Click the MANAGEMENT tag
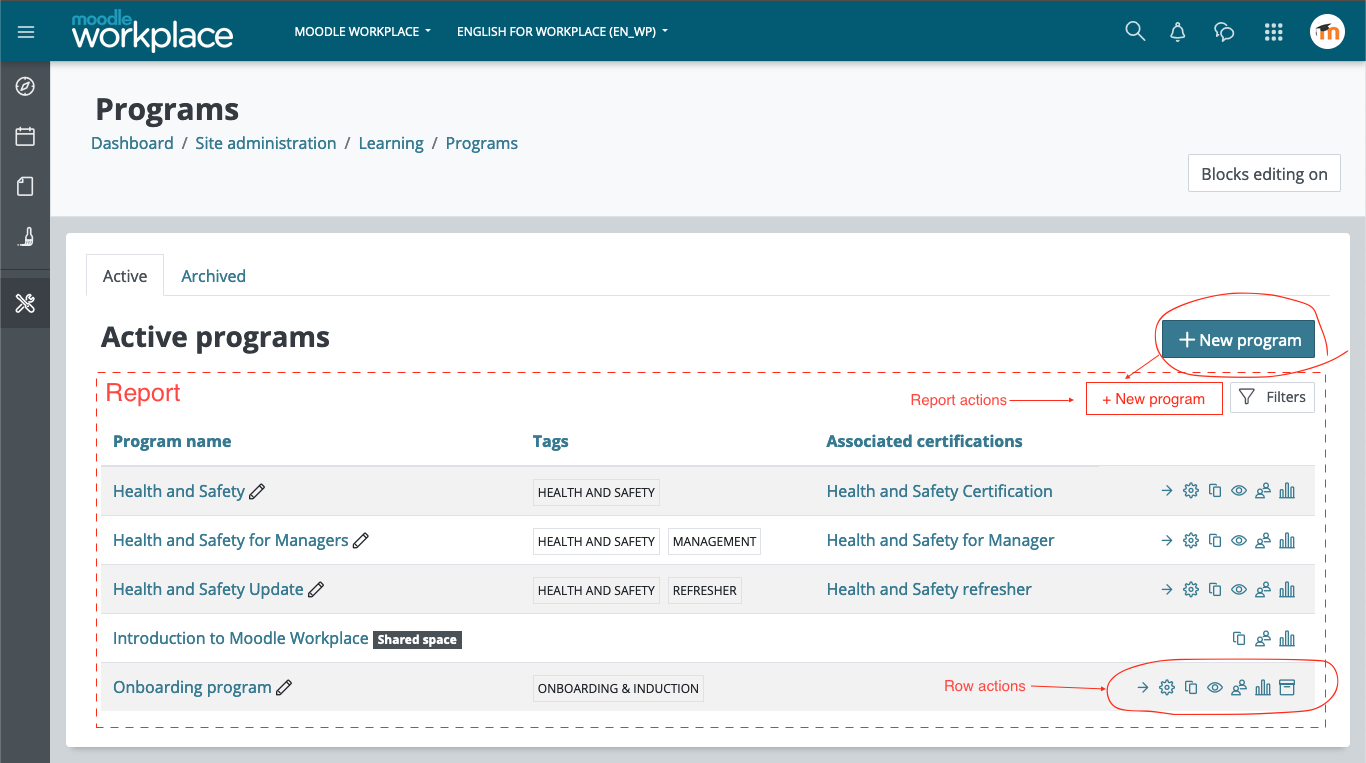This screenshot has width=1366, height=763. pos(714,541)
